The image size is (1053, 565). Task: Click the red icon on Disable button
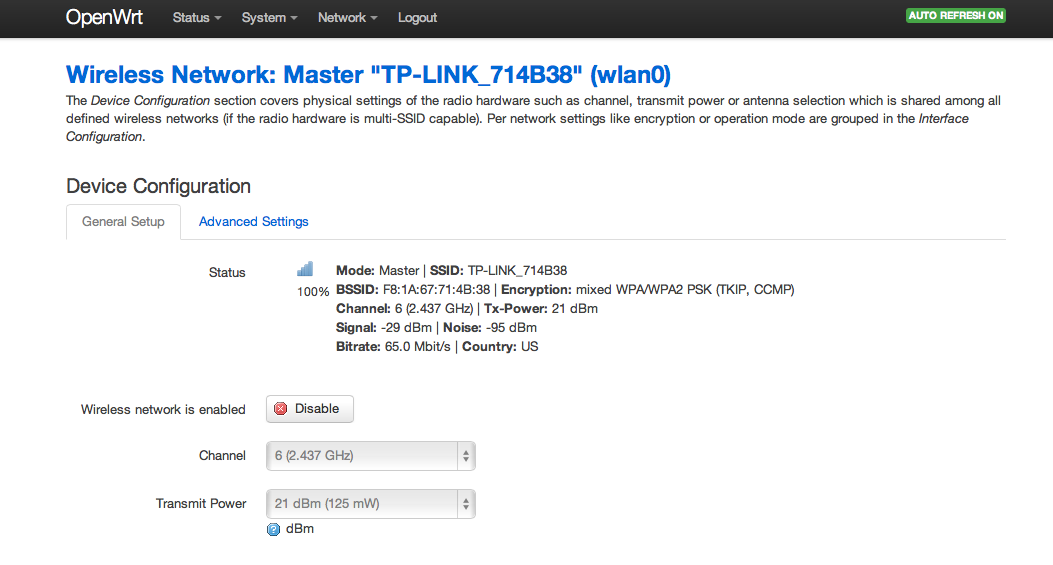click(x=281, y=409)
